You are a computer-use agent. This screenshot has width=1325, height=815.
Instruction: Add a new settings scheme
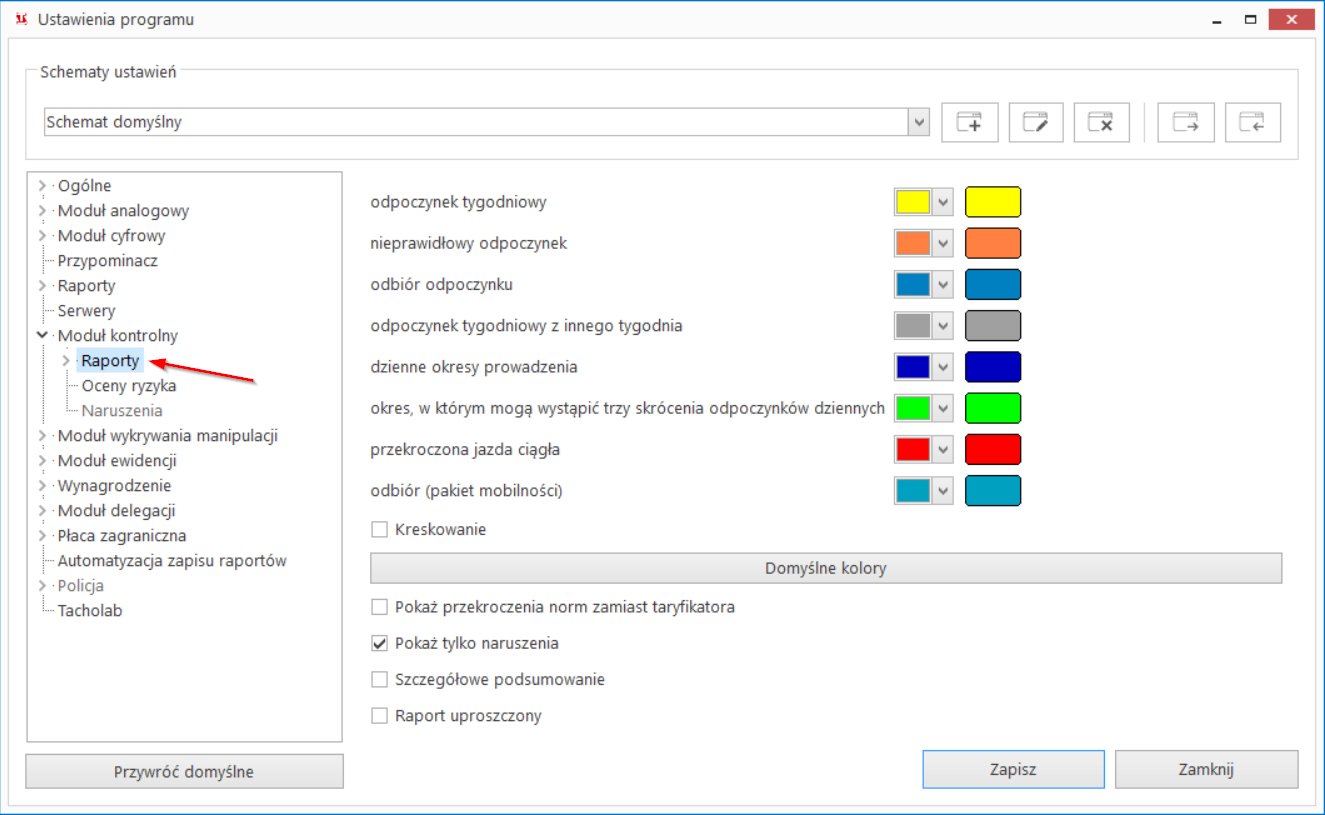970,123
